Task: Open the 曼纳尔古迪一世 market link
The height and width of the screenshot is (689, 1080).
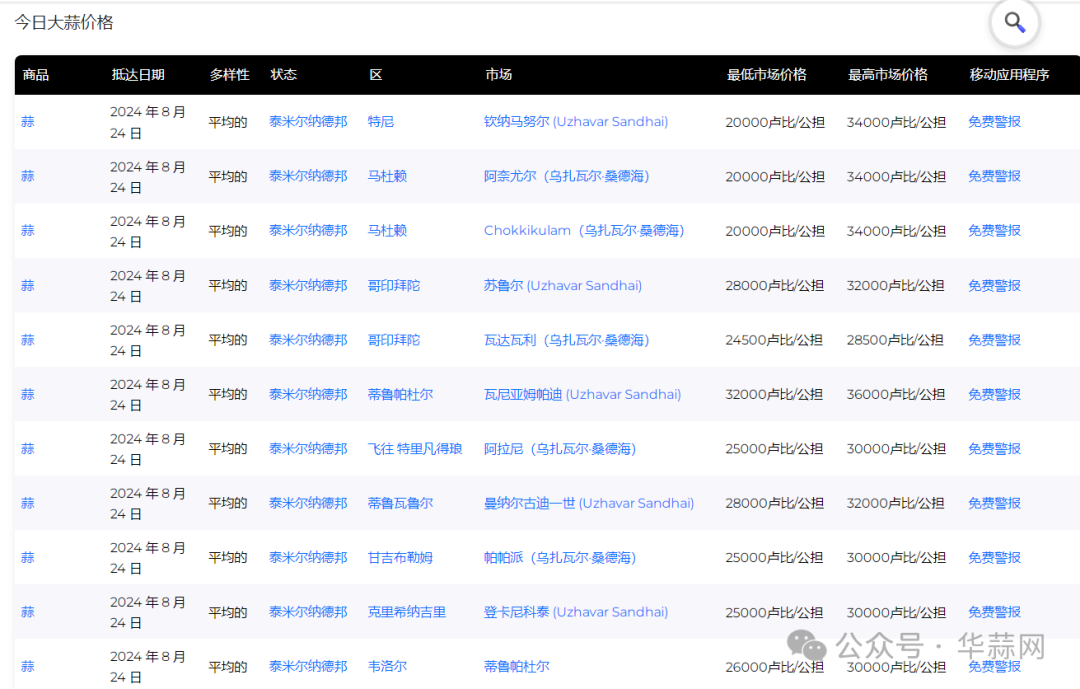Action: pos(588,504)
